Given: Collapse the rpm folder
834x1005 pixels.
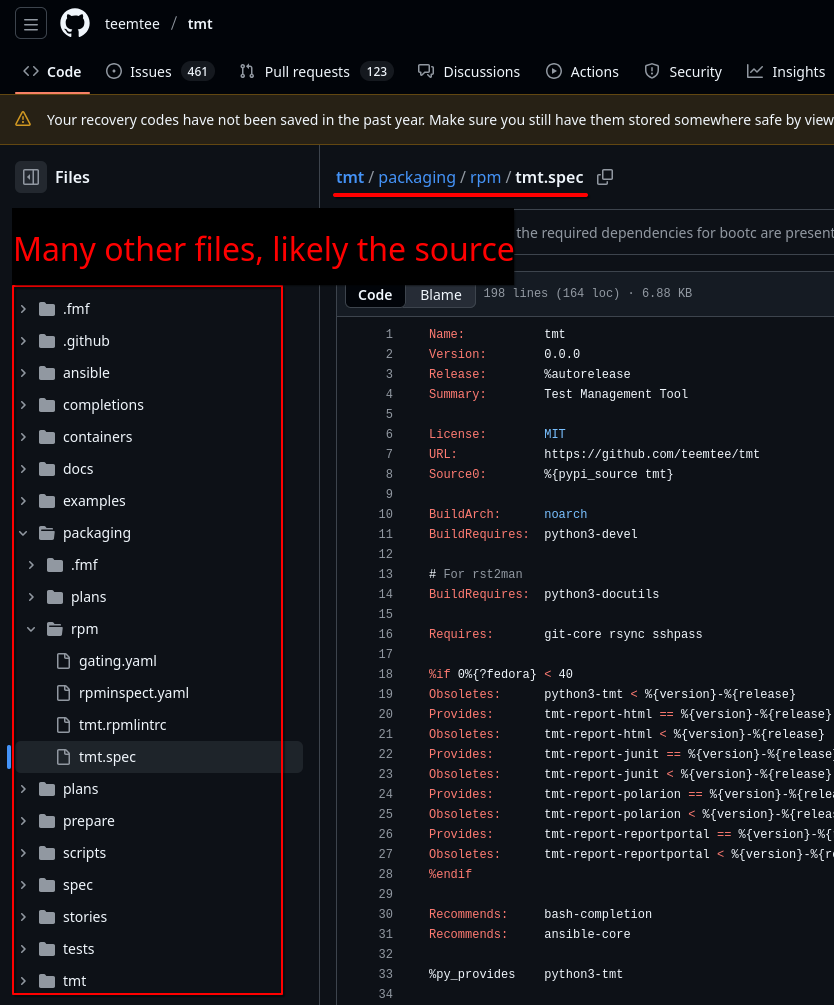Looking at the screenshot, I should click(31, 629).
